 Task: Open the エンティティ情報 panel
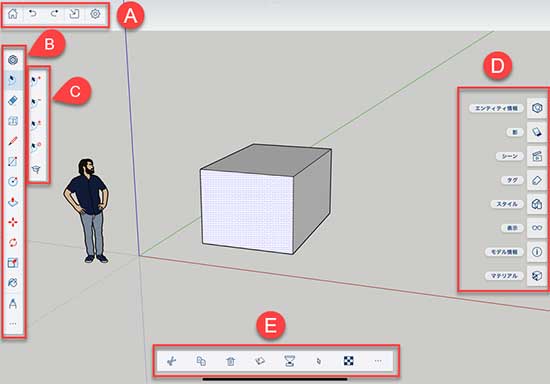pyautogui.click(x=537, y=108)
